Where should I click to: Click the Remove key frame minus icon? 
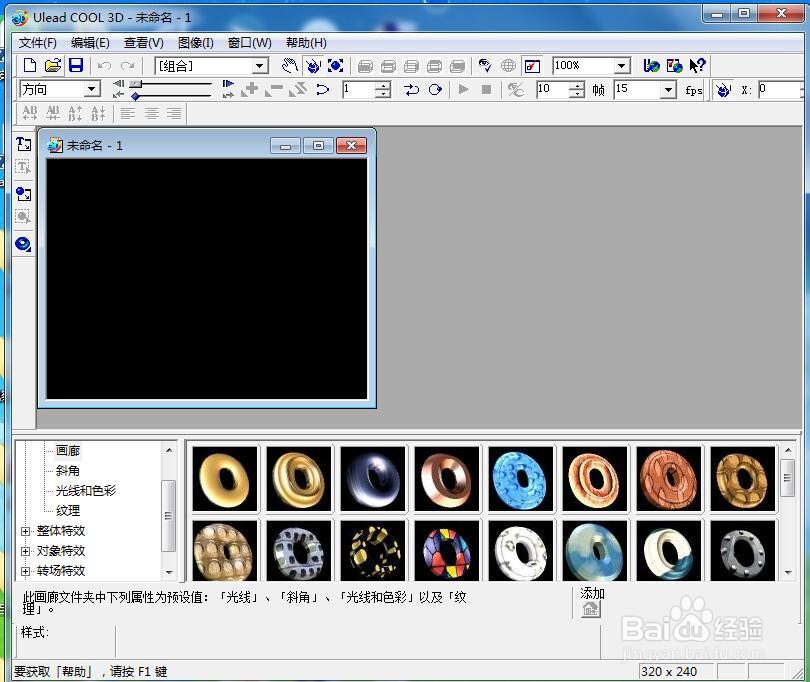tap(274, 89)
